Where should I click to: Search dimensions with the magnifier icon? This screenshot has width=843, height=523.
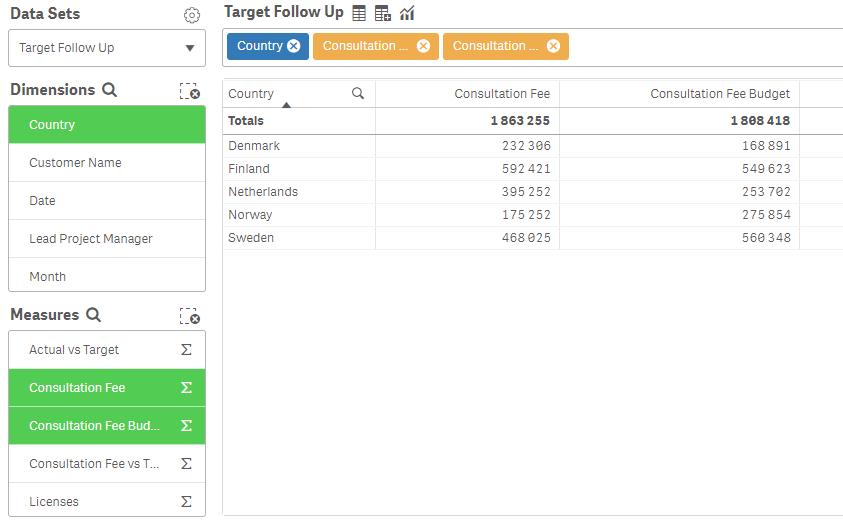[110, 90]
